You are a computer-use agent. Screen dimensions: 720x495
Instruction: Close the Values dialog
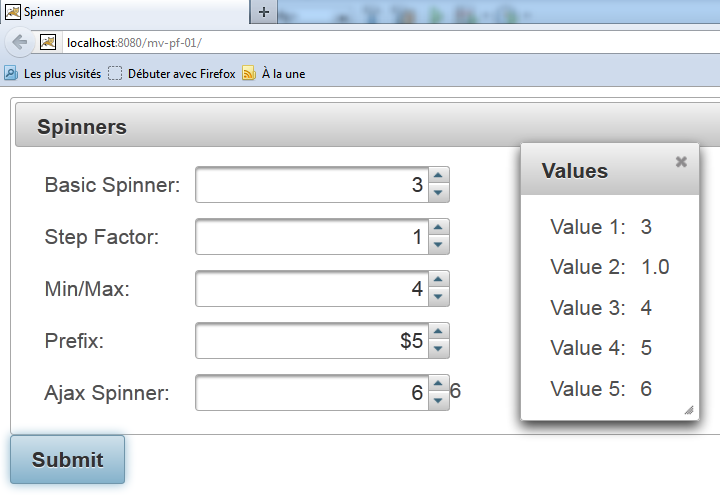[681, 161]
